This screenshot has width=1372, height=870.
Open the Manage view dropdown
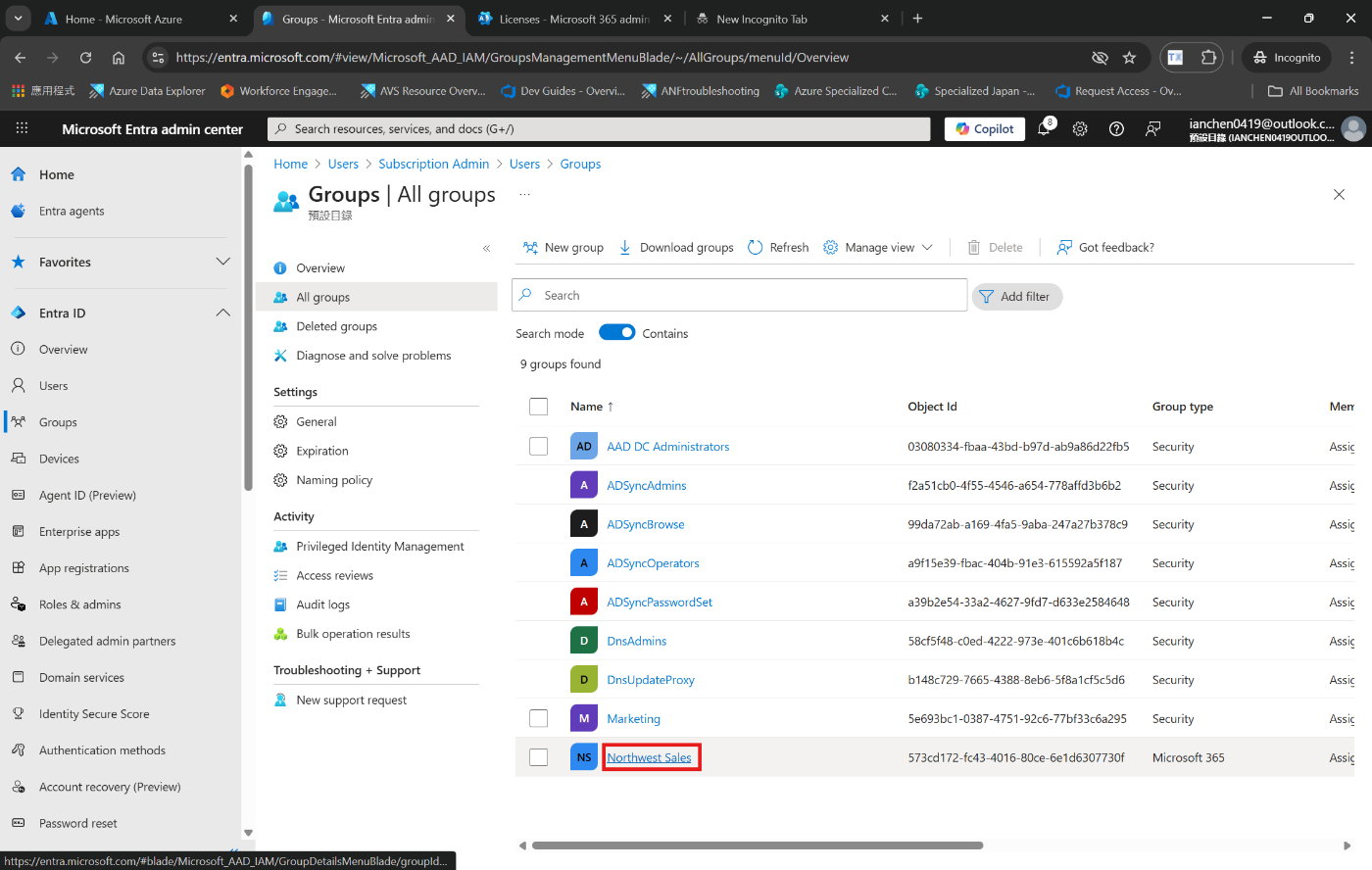(x=878, y=247)
